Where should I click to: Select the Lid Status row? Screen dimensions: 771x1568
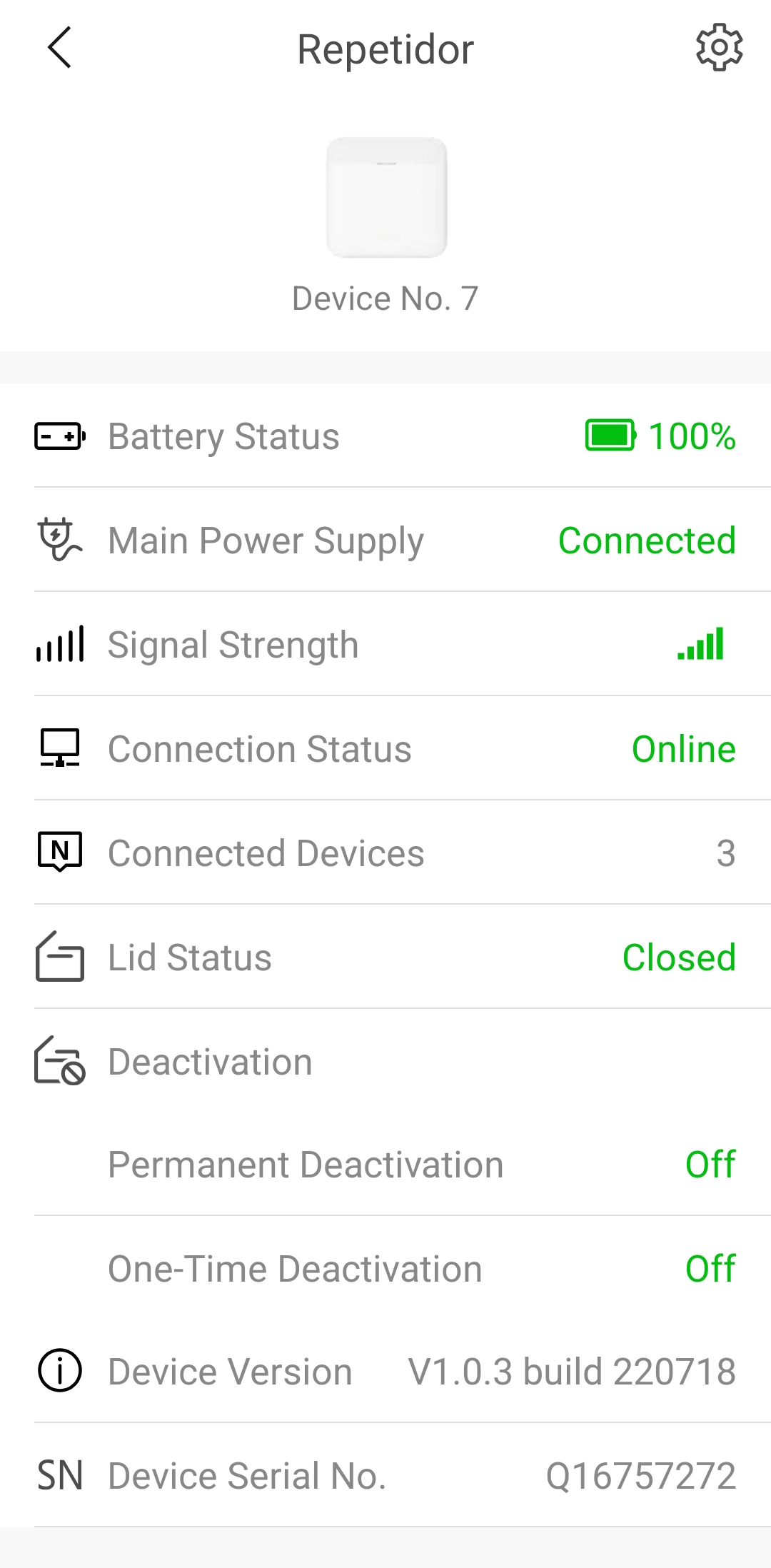point(385,957)
